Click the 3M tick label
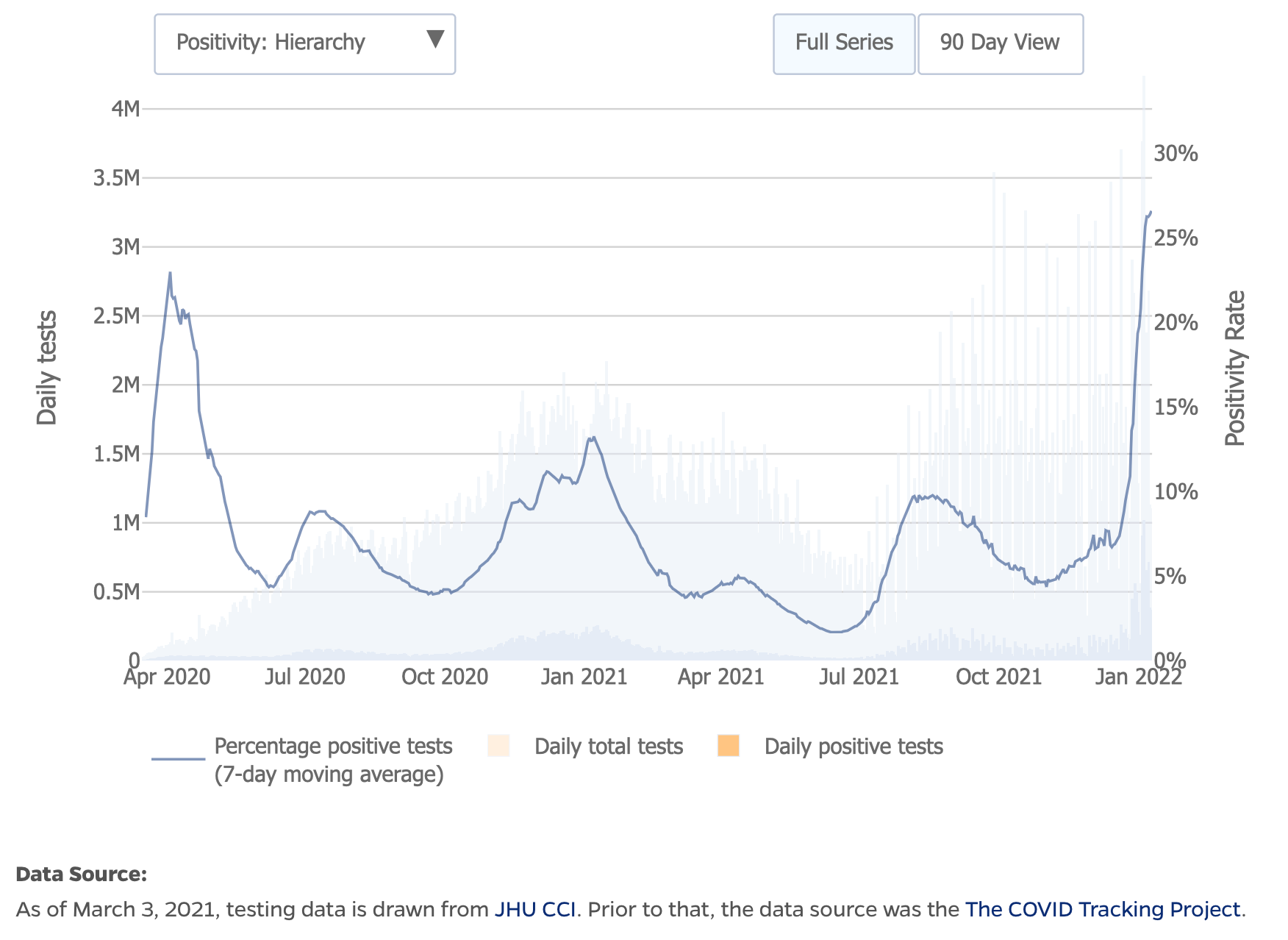 tap(125, 246)
